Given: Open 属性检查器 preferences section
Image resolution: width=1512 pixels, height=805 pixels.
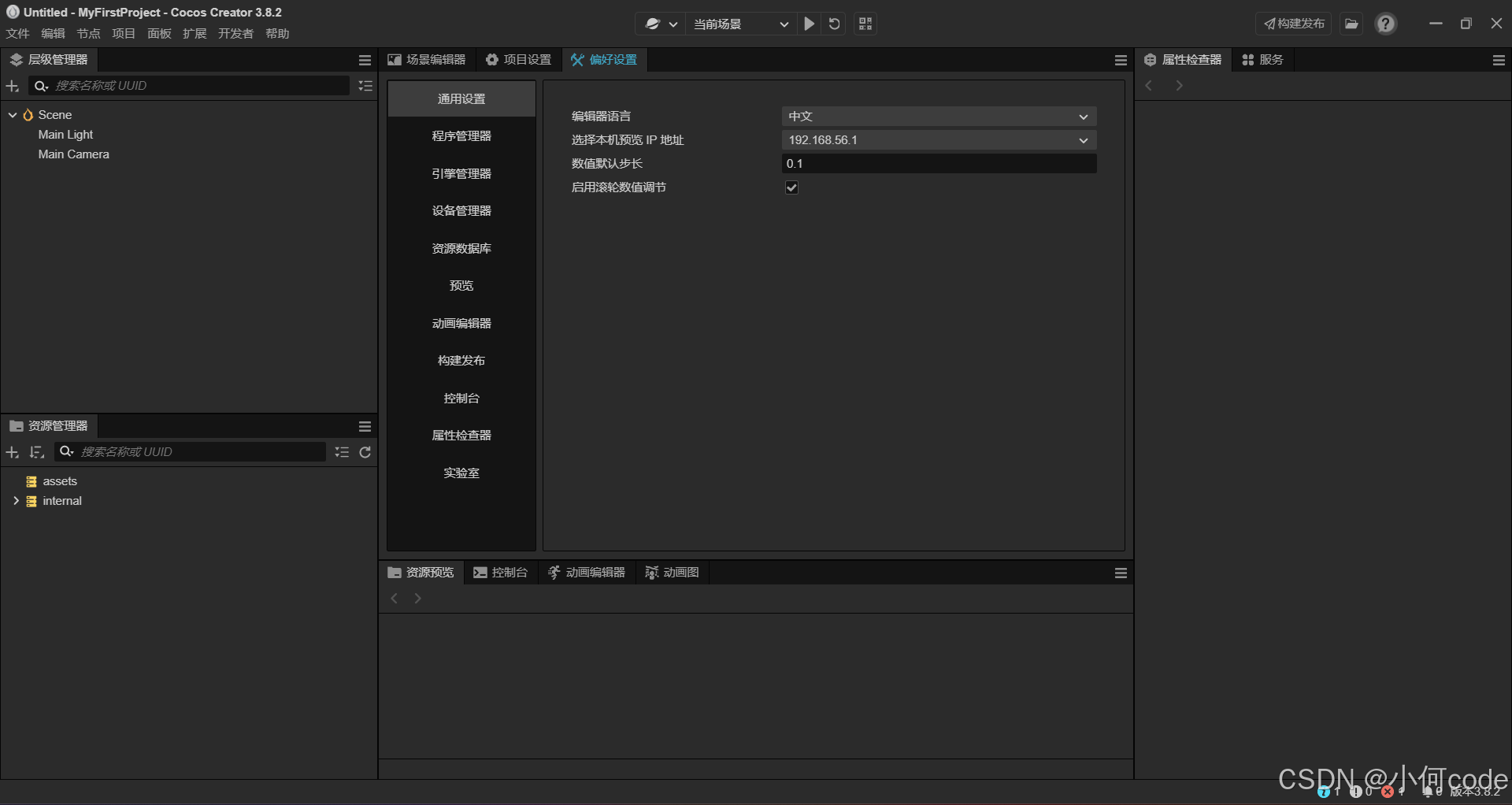Looking at the screenshot, I should [x=461, y=436].
